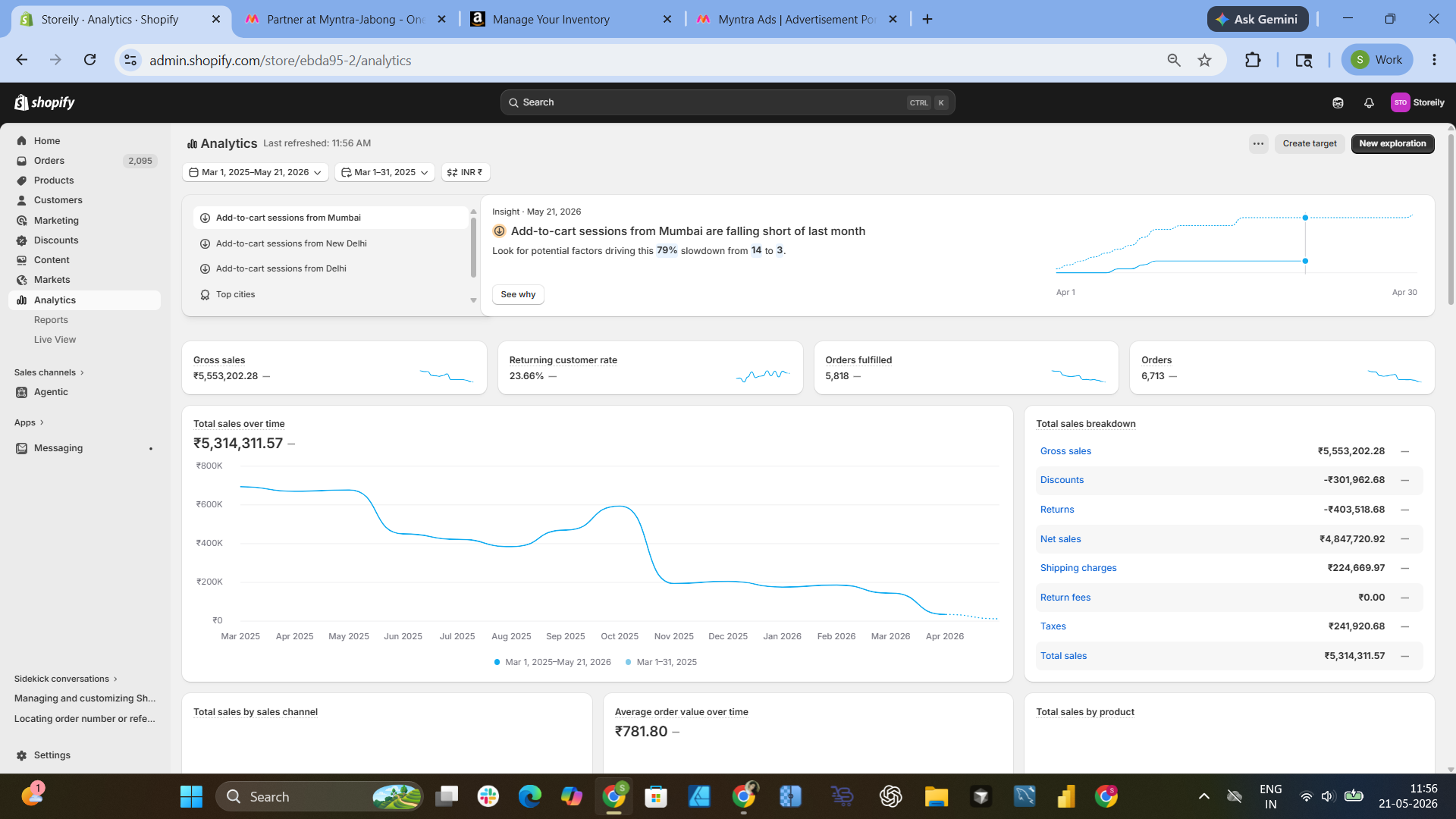This screenshot has height=819, width=1456.
Task: Open the Shopify logo home link
Action: point(45,102)
